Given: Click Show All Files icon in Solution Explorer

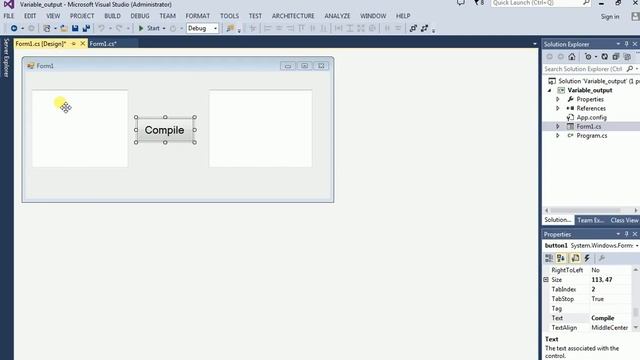Looking at the screenshot, I should (627, 57).
